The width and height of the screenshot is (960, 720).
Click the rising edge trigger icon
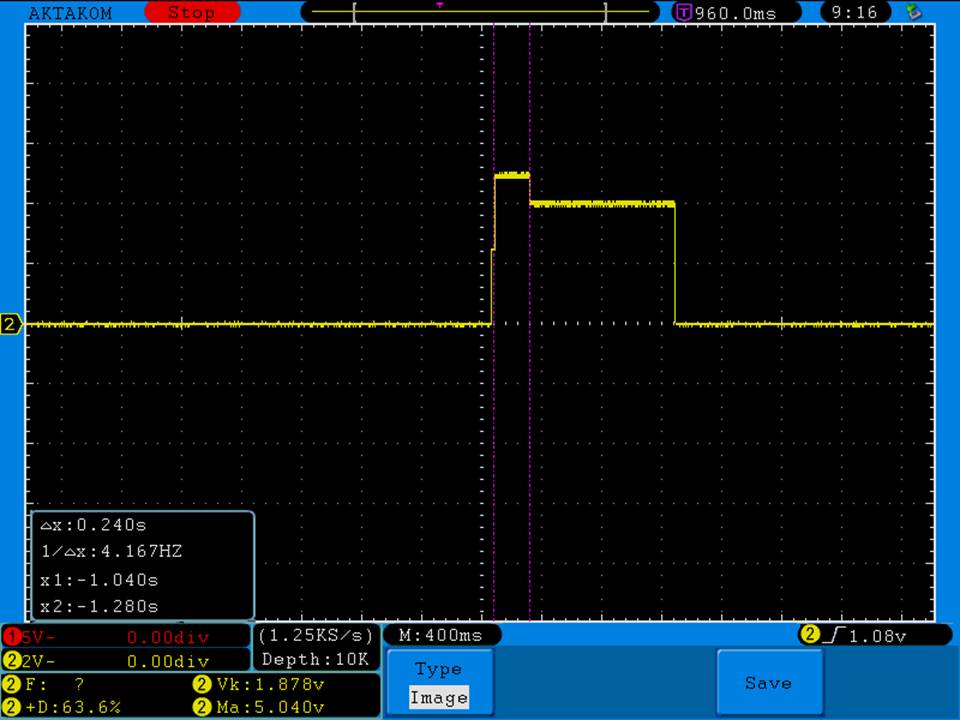click(835, 635)
